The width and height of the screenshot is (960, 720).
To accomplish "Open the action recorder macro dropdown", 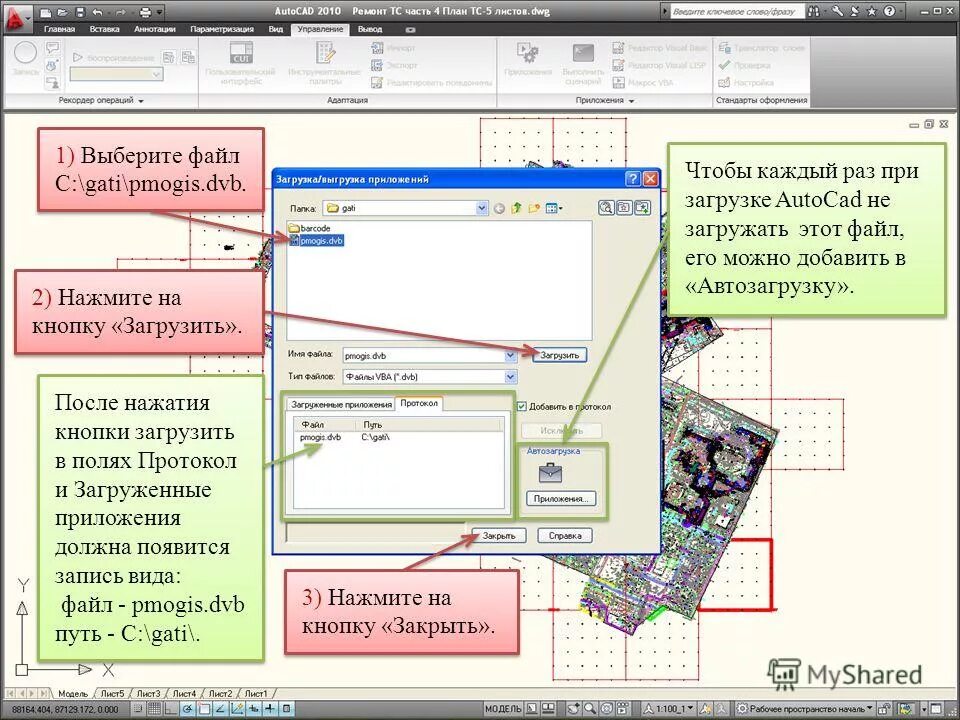I will coord(117,74).
